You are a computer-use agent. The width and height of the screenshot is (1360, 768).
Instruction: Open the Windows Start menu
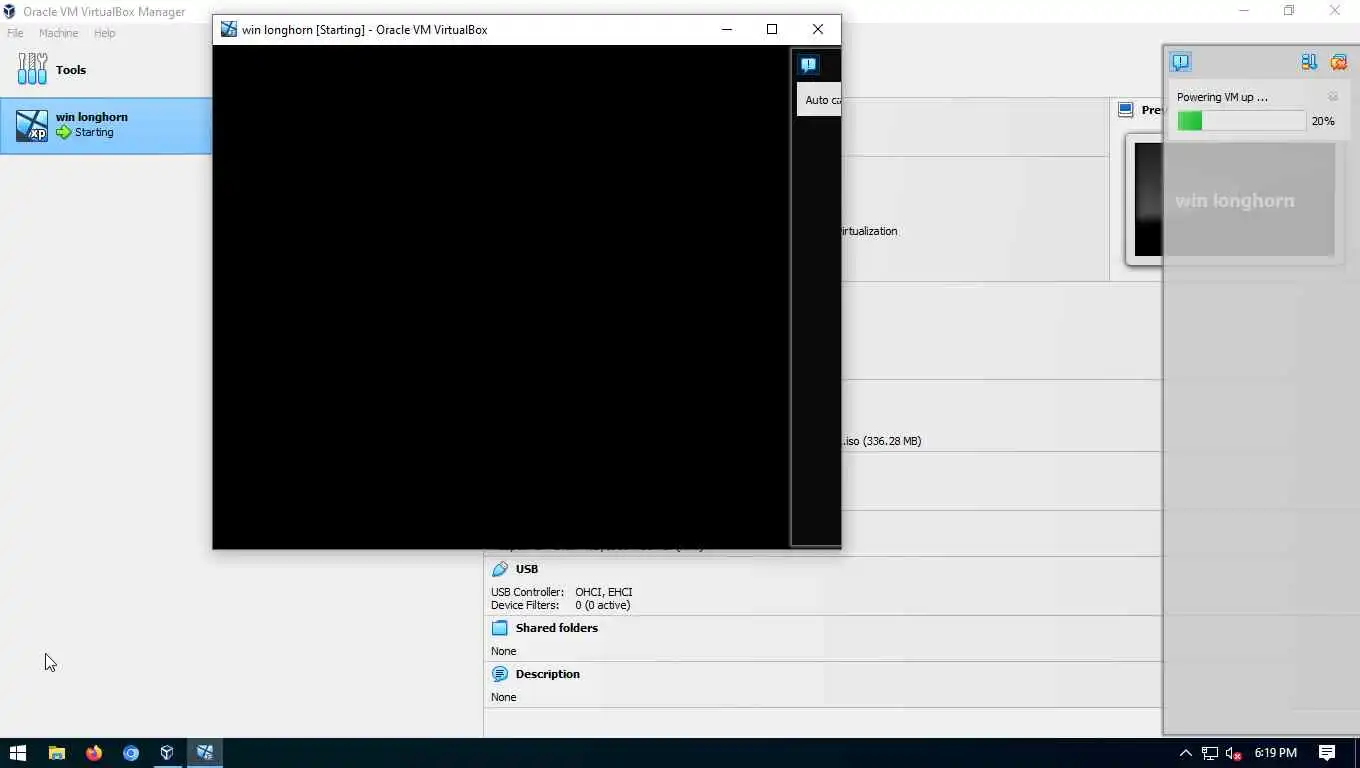coord(18,753)
